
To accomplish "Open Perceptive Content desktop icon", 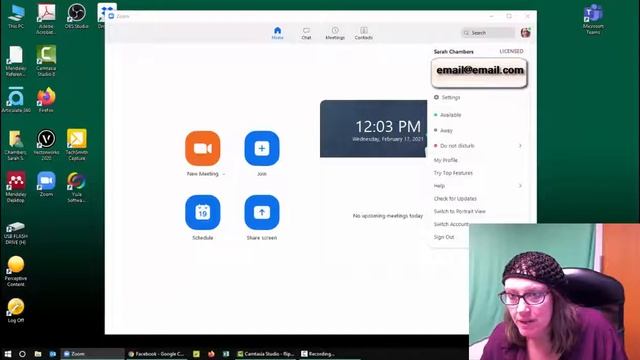I will tap(16, 271).
